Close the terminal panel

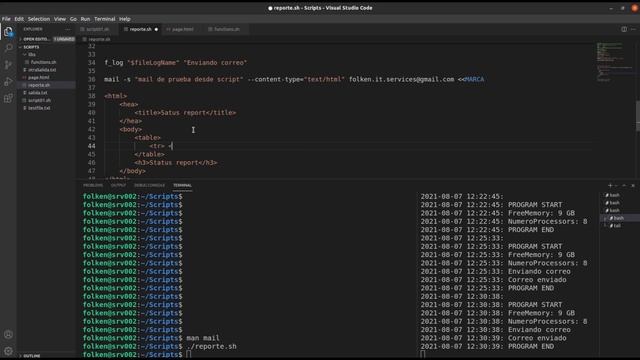click(x=633, y=185)
